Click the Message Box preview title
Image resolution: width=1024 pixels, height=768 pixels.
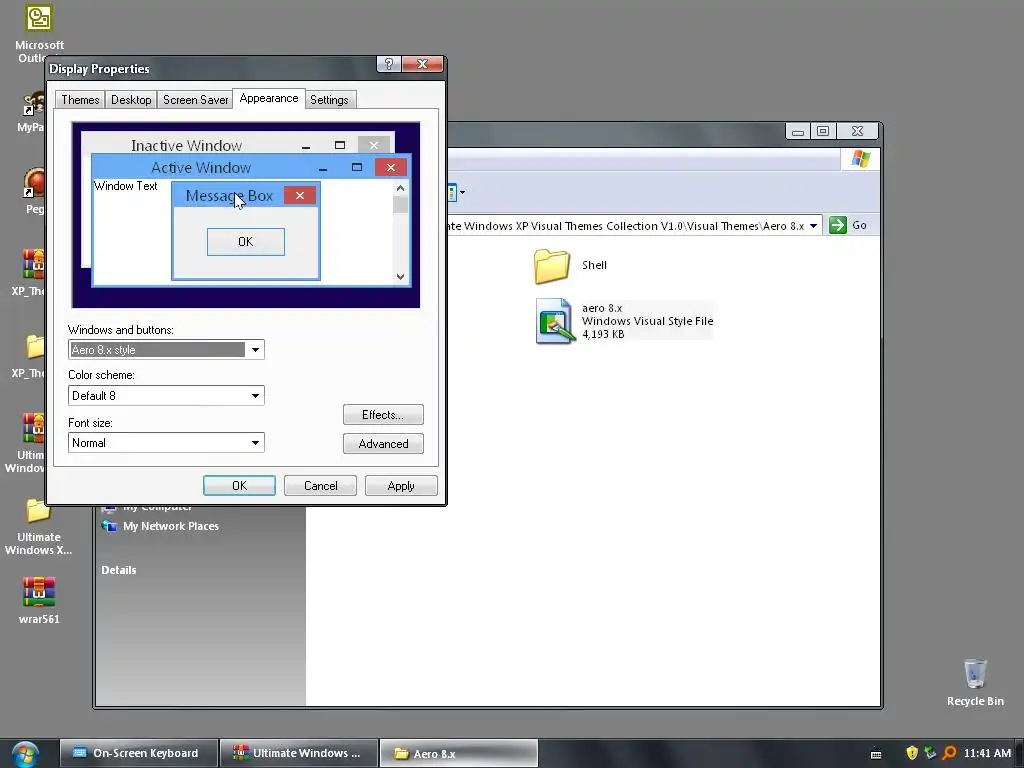point(229,196)
